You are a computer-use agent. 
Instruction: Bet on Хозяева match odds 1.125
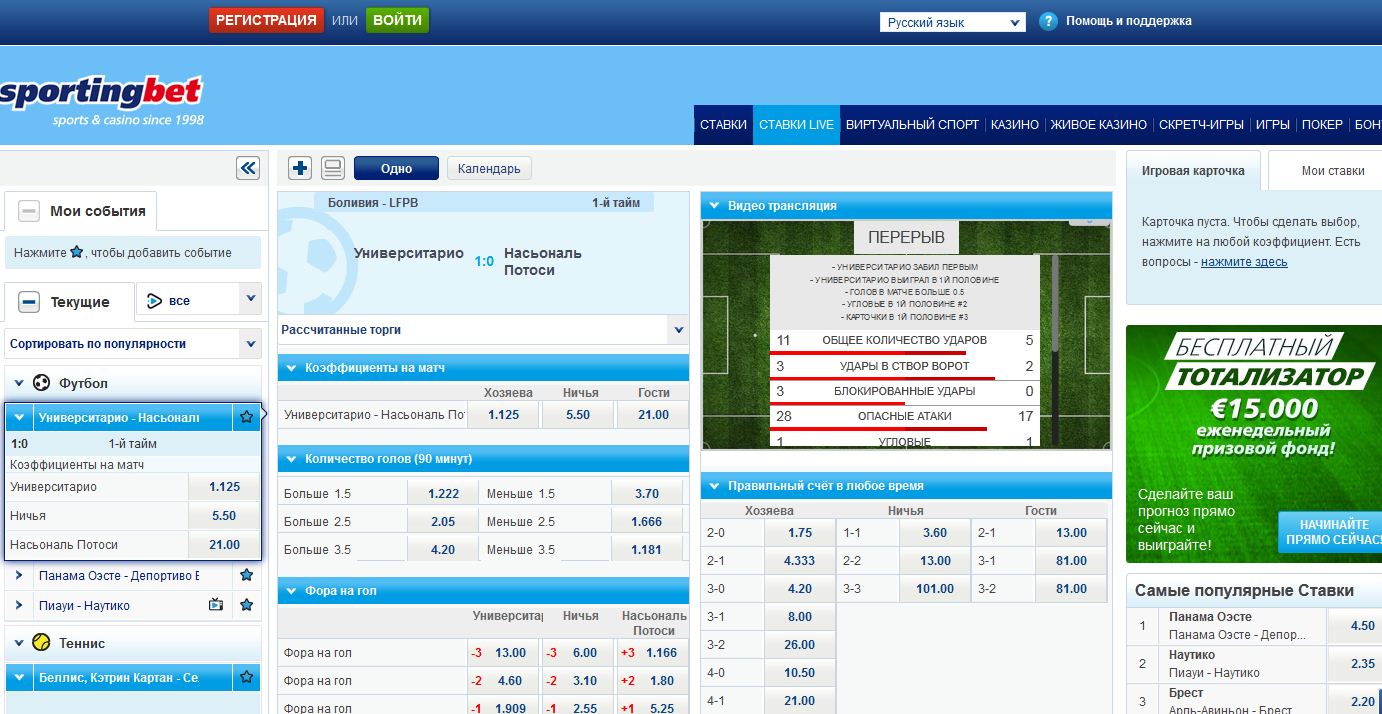coord(503,414)
